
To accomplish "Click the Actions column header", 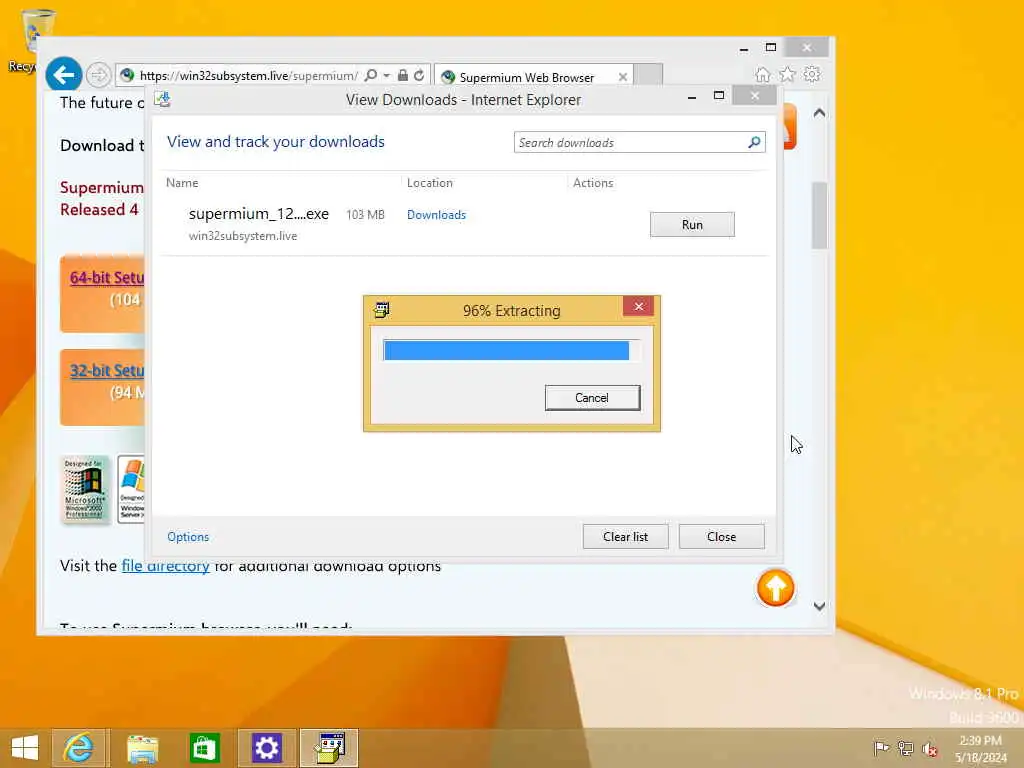I will point(593,183).
